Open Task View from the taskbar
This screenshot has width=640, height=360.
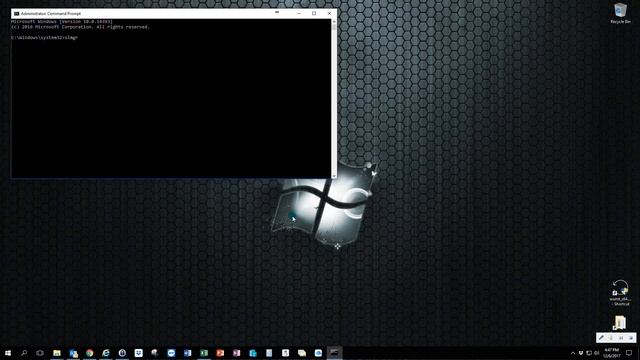[40, 353]
